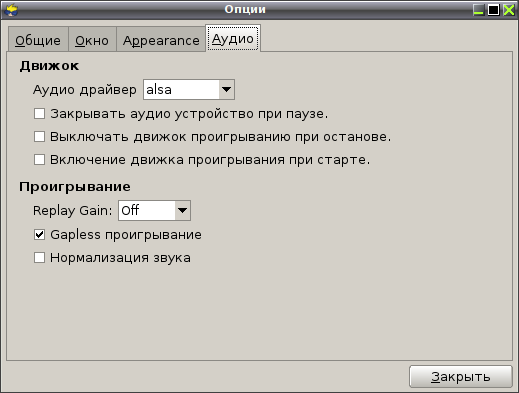The width and height of the screenshot is (519, 393).
Task: Toggle Включение движка проигрывания при старте
Action: [39, 159]
